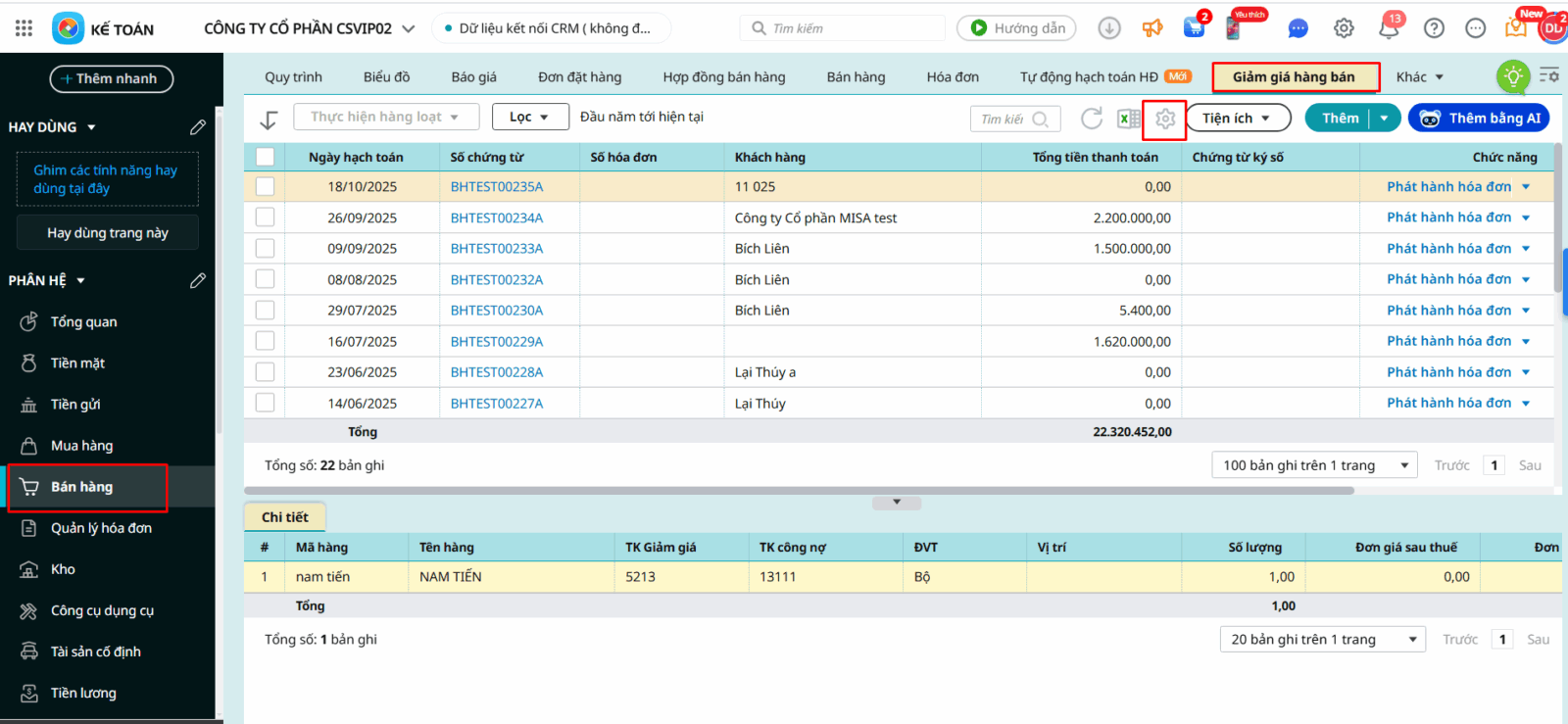This screenshot has width=1568, height=724.
Task: Click the green lightbulb suggestion icon
Action: [1513, 76]
